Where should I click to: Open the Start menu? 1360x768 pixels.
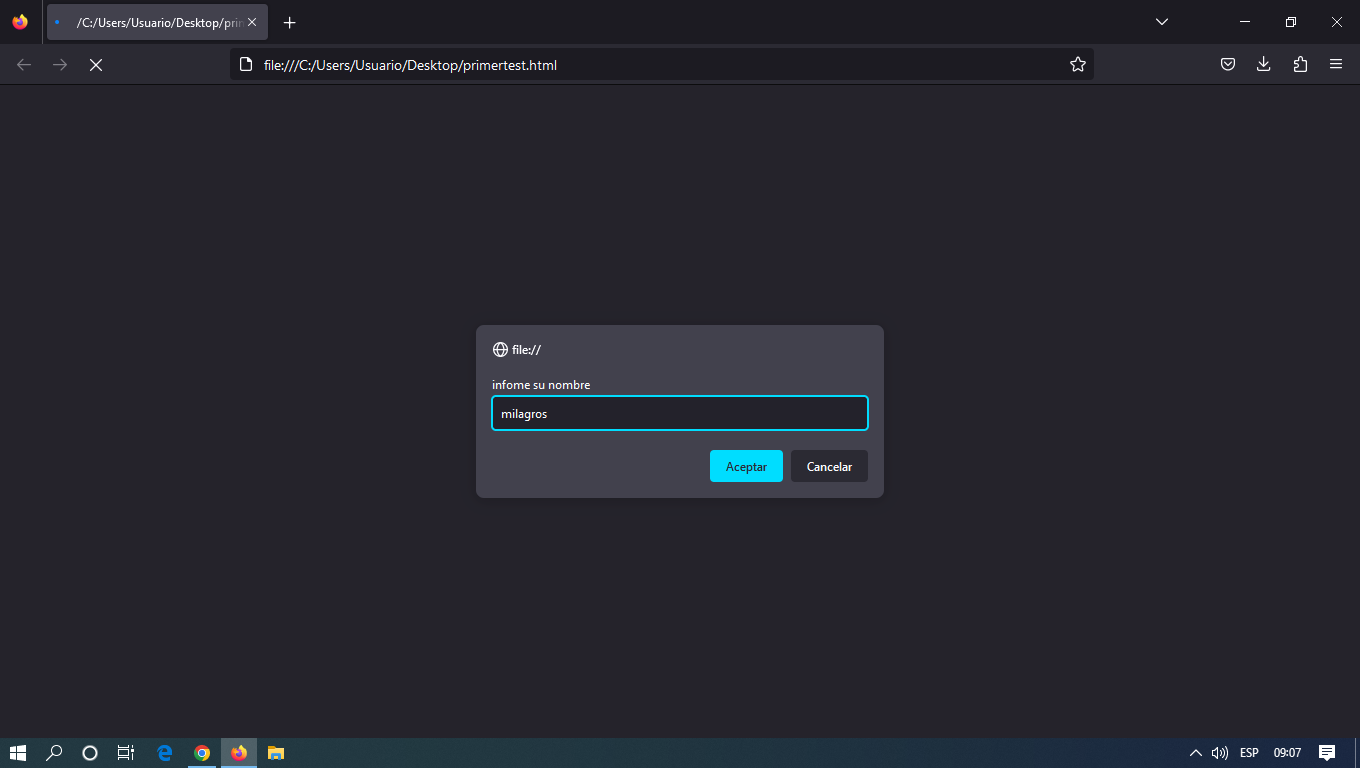click(x=18, y=753)
